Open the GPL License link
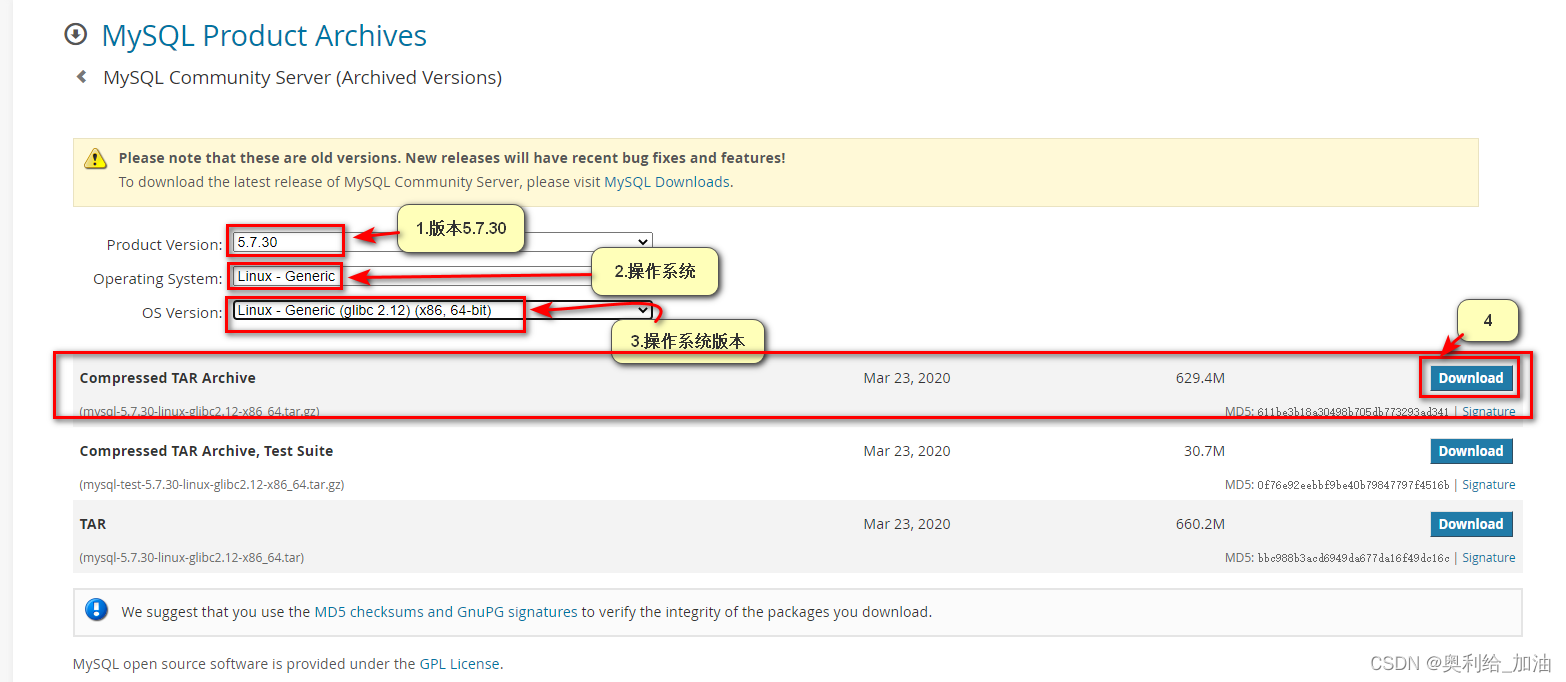1566x682 pixels. pos(460,663)
